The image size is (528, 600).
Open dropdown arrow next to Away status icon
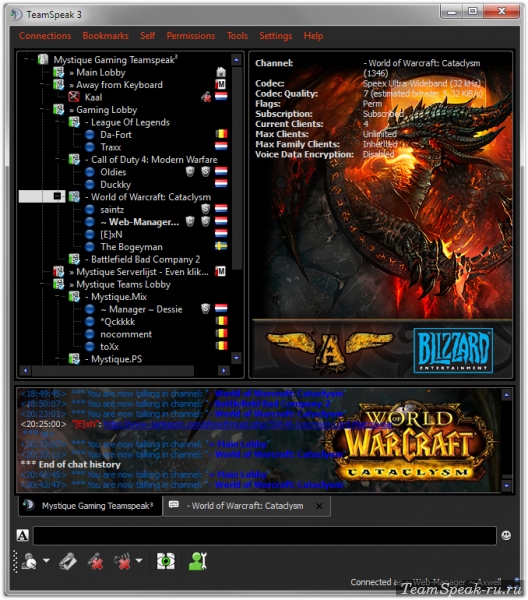click(46, 561)
